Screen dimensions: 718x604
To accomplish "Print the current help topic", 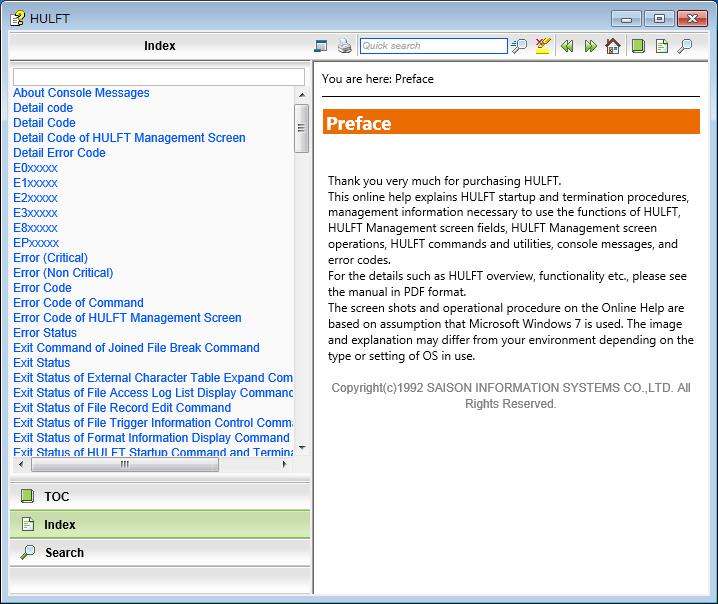I will (344, 46).
